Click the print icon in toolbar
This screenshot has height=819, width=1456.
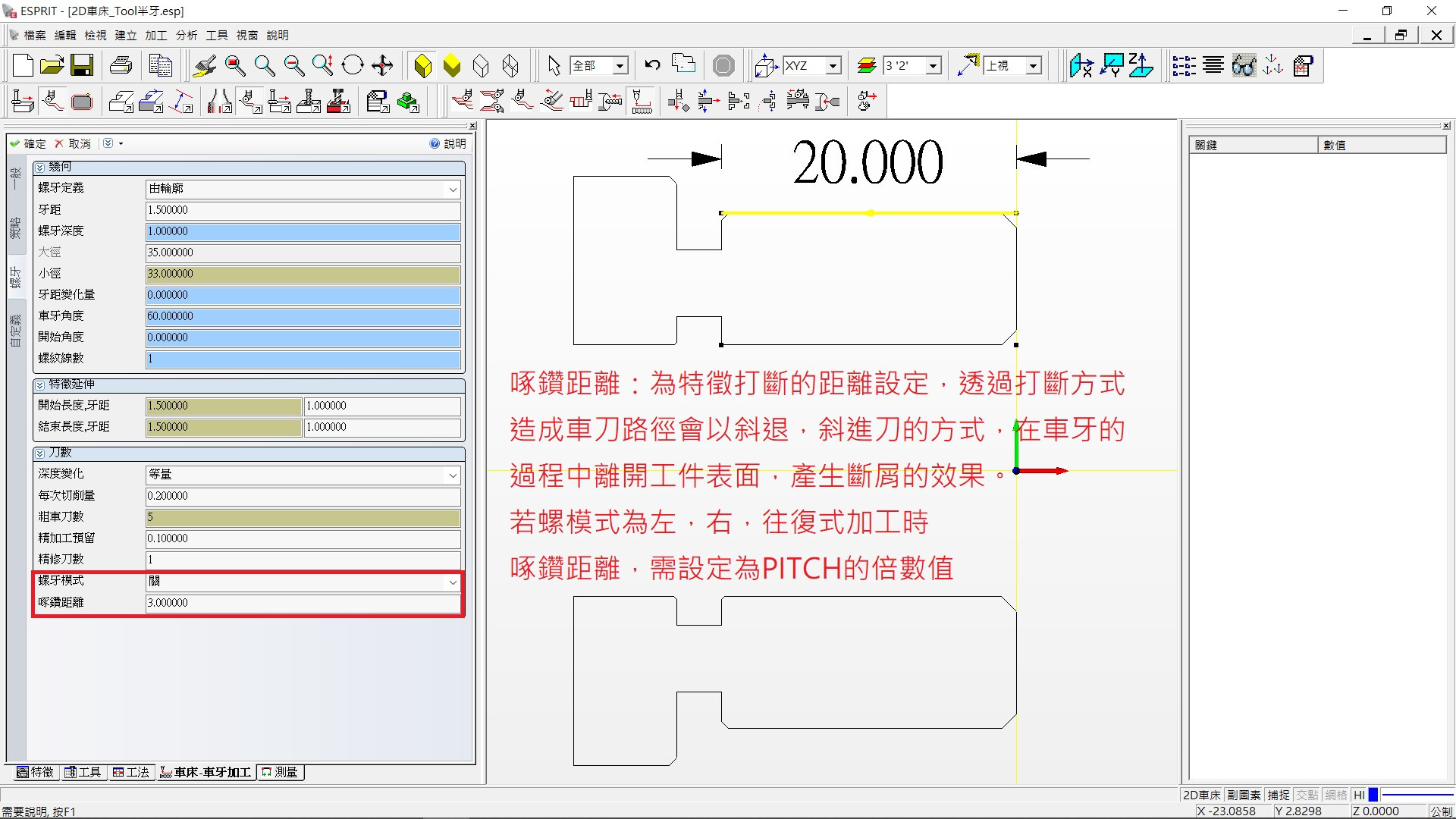click(121, 66)
